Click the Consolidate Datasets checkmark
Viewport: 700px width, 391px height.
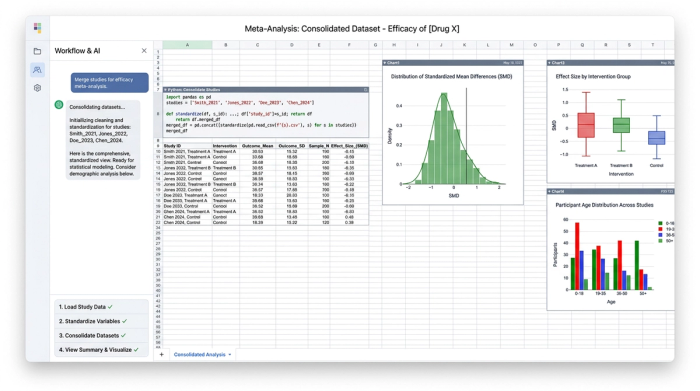[x=123, y=336]
